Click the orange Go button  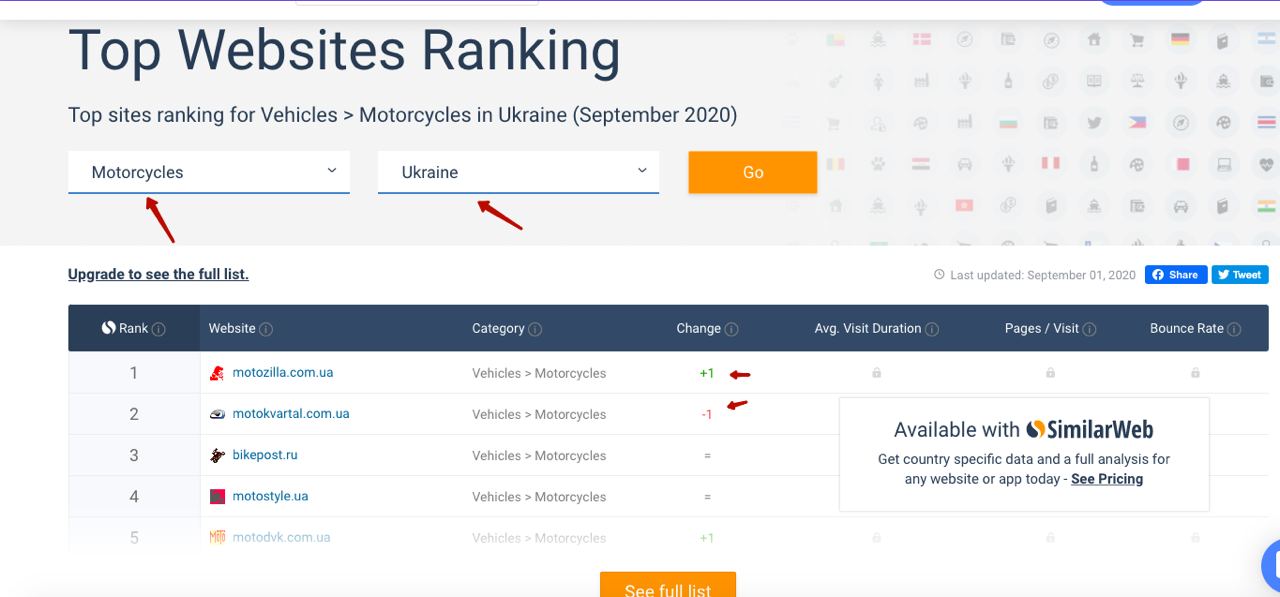(x=753, y=172)
